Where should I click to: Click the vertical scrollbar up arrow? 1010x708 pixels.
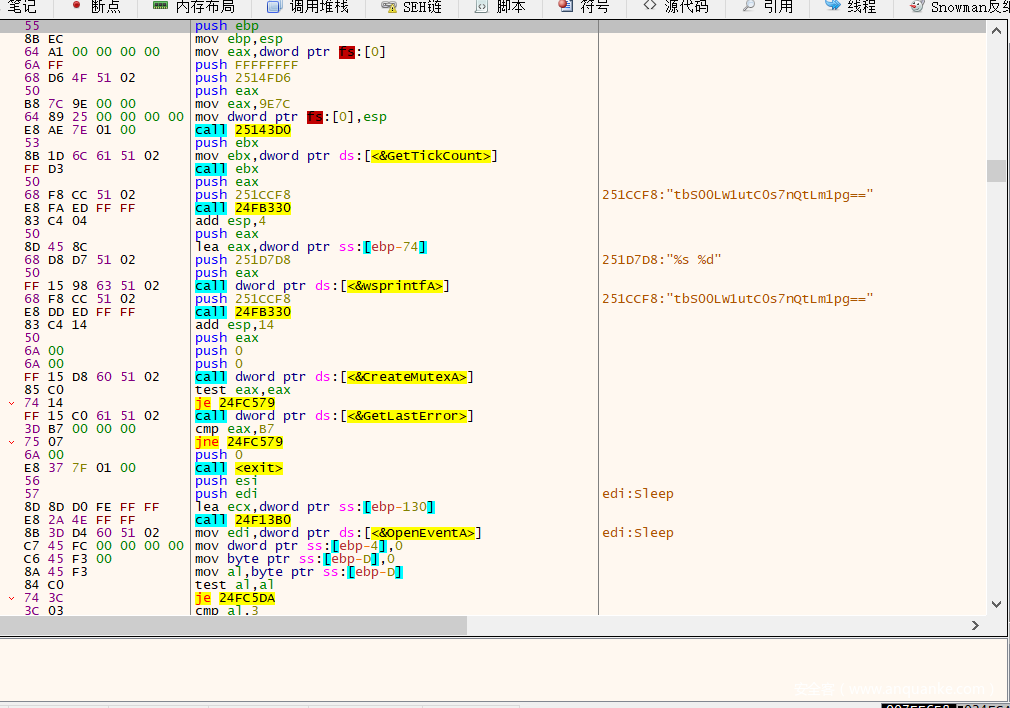(996, 31)
